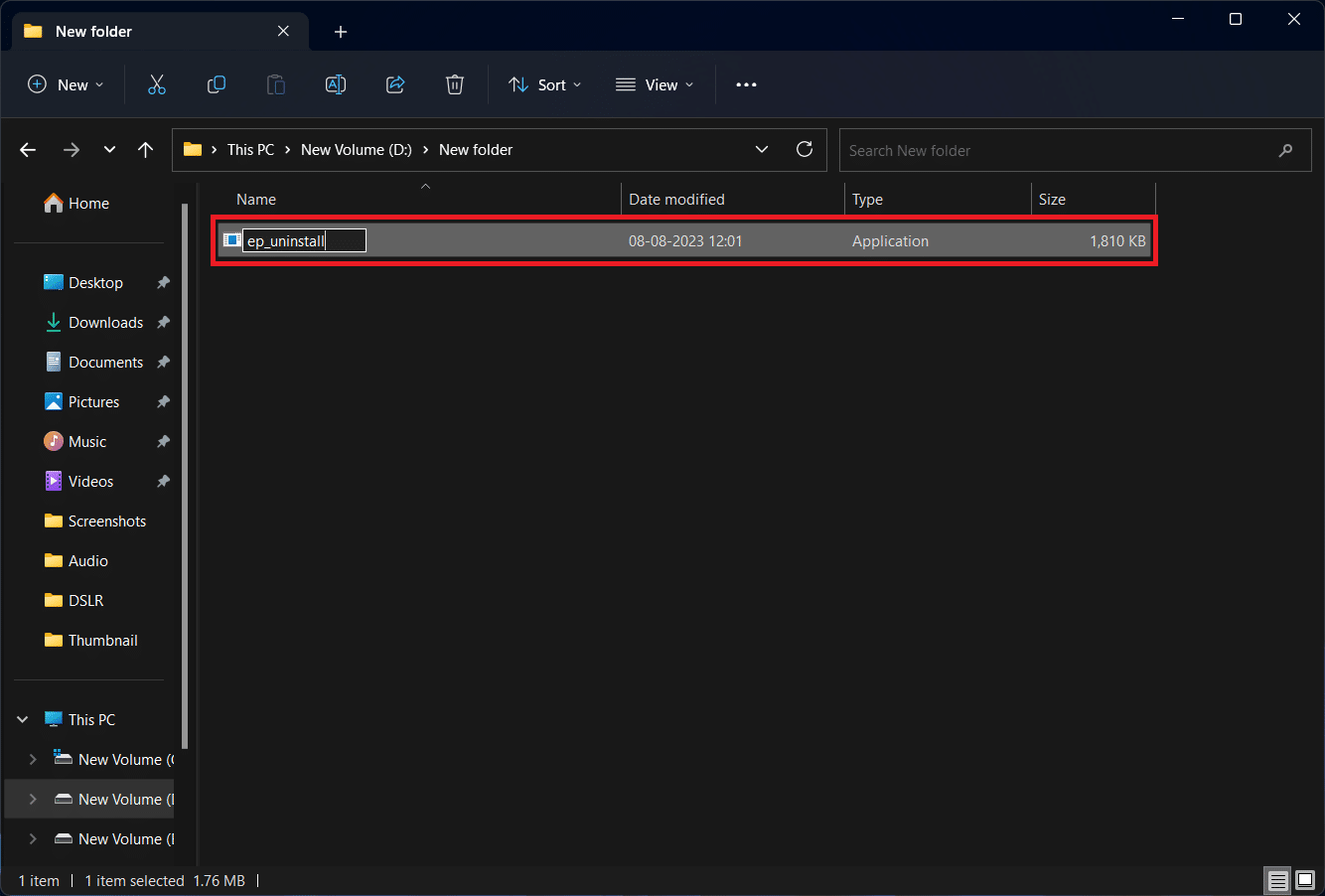Viewport: 1325px width, 896px height.
Task: Open the New menu
Action: [x=66, y=84]
